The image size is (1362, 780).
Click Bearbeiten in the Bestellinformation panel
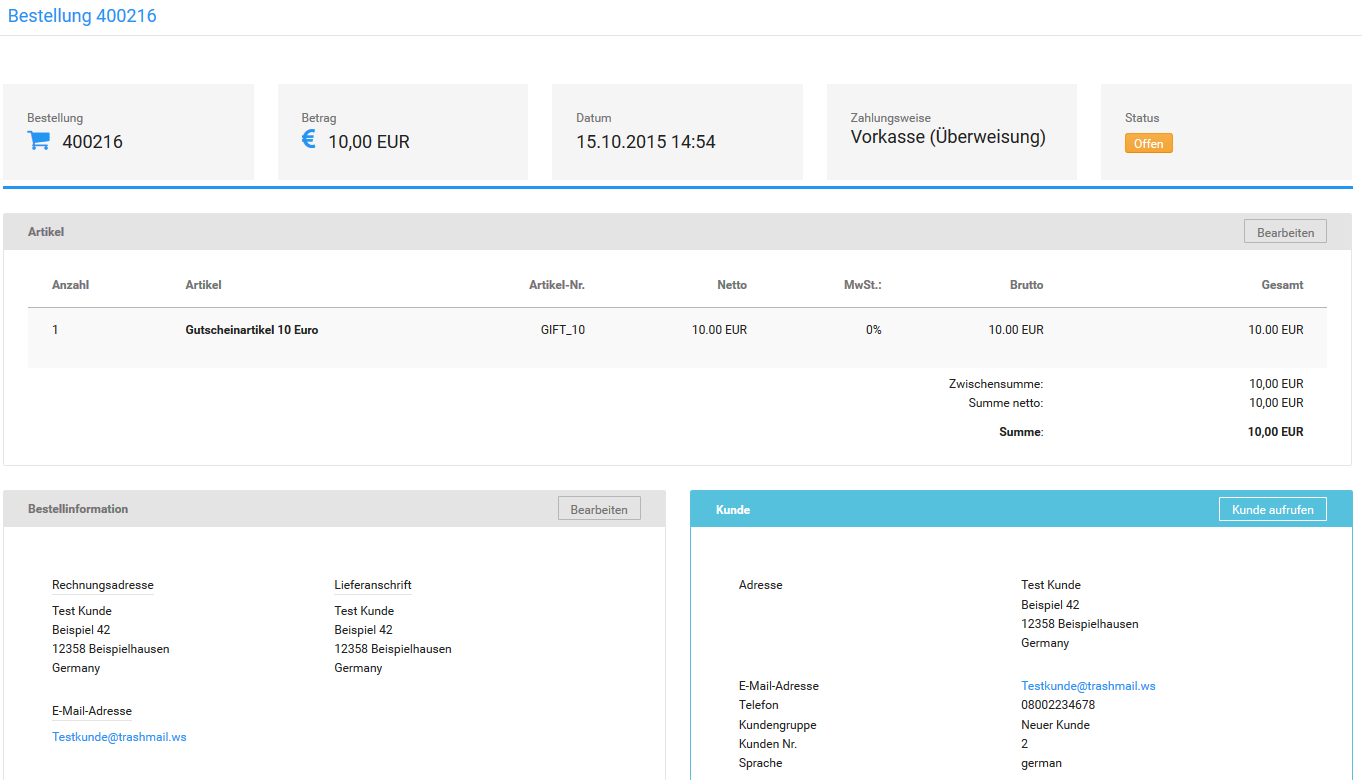[x=598, y=508]
